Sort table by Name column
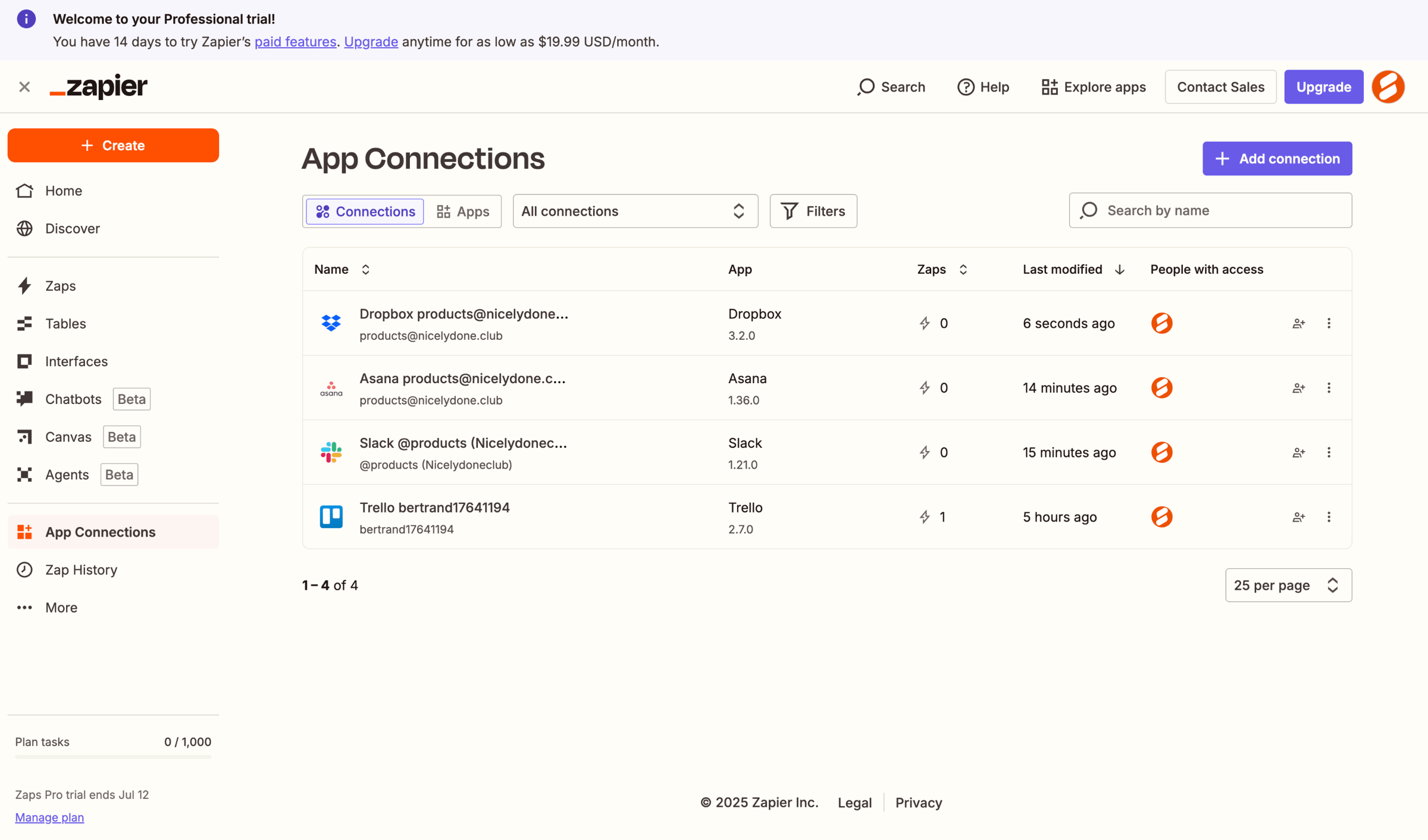Image resolution: width=1428 pixels, height=840 pixels. coord(342,269)
